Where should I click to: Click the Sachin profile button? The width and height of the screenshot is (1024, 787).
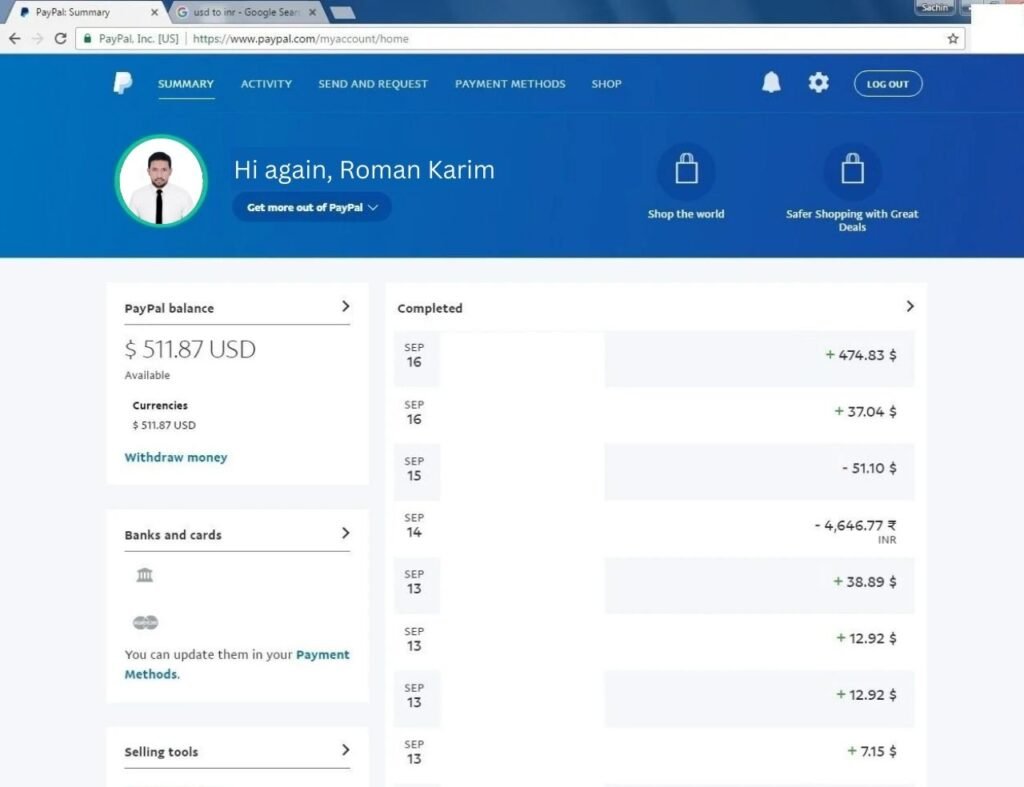[x=935, y=7]
